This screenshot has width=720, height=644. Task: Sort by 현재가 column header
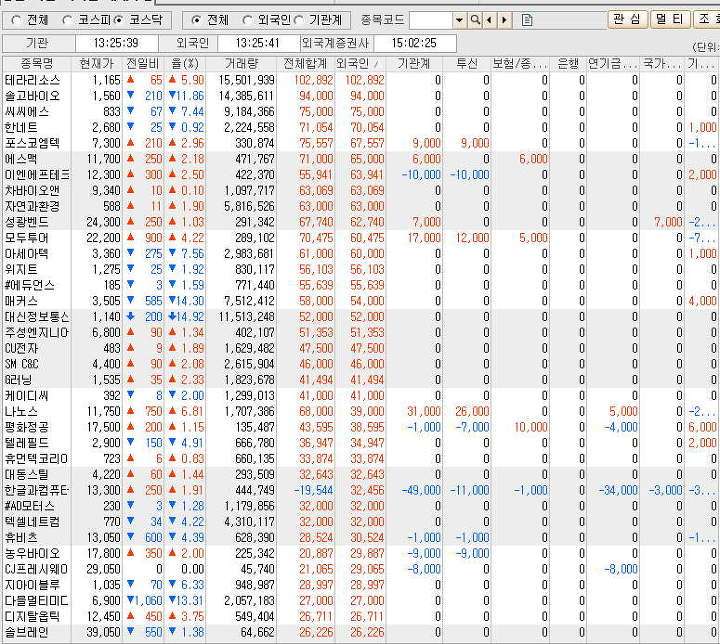click(97, 63)
